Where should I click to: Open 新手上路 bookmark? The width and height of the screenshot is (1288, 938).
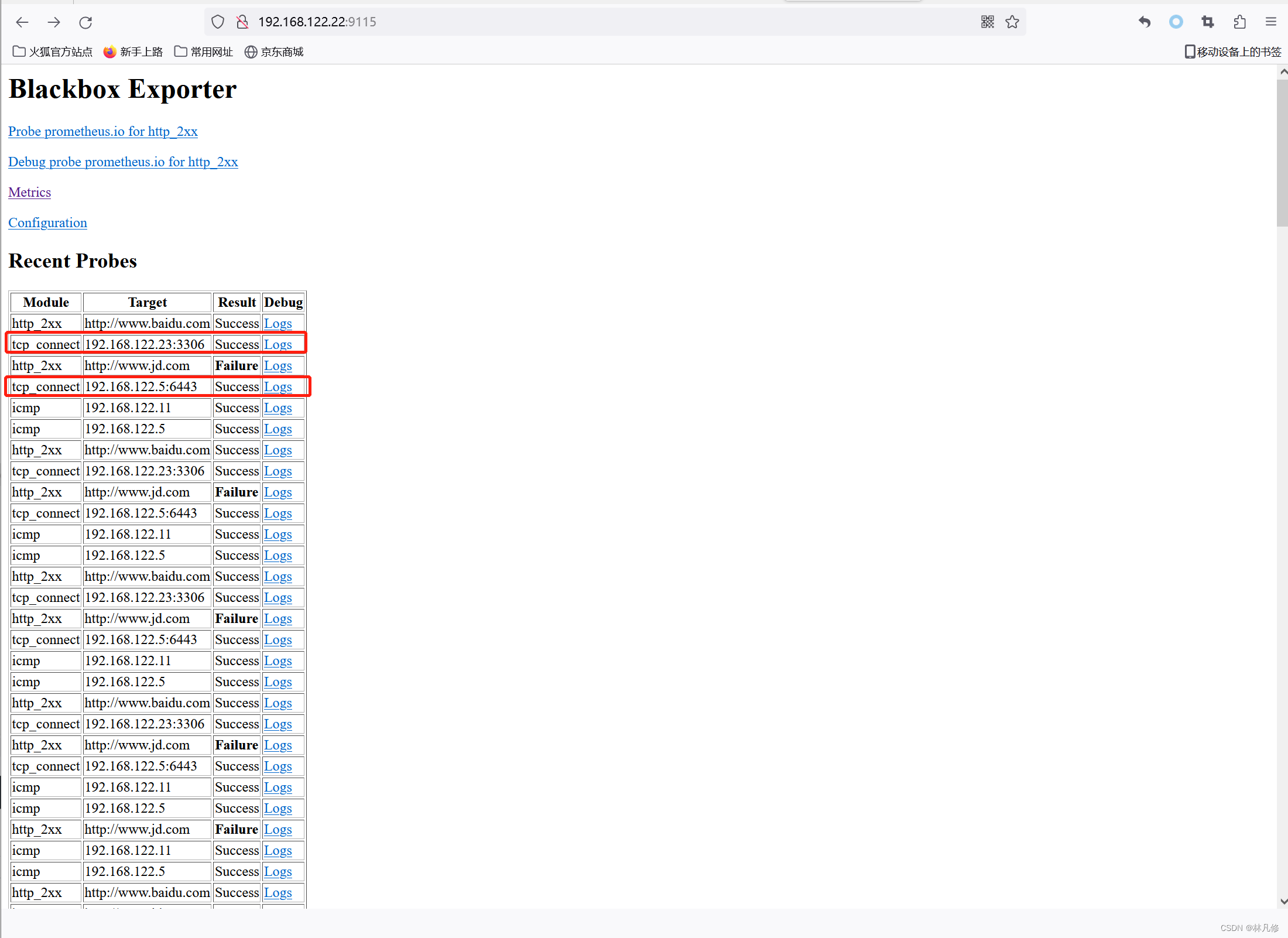click(x=133, y=52)
